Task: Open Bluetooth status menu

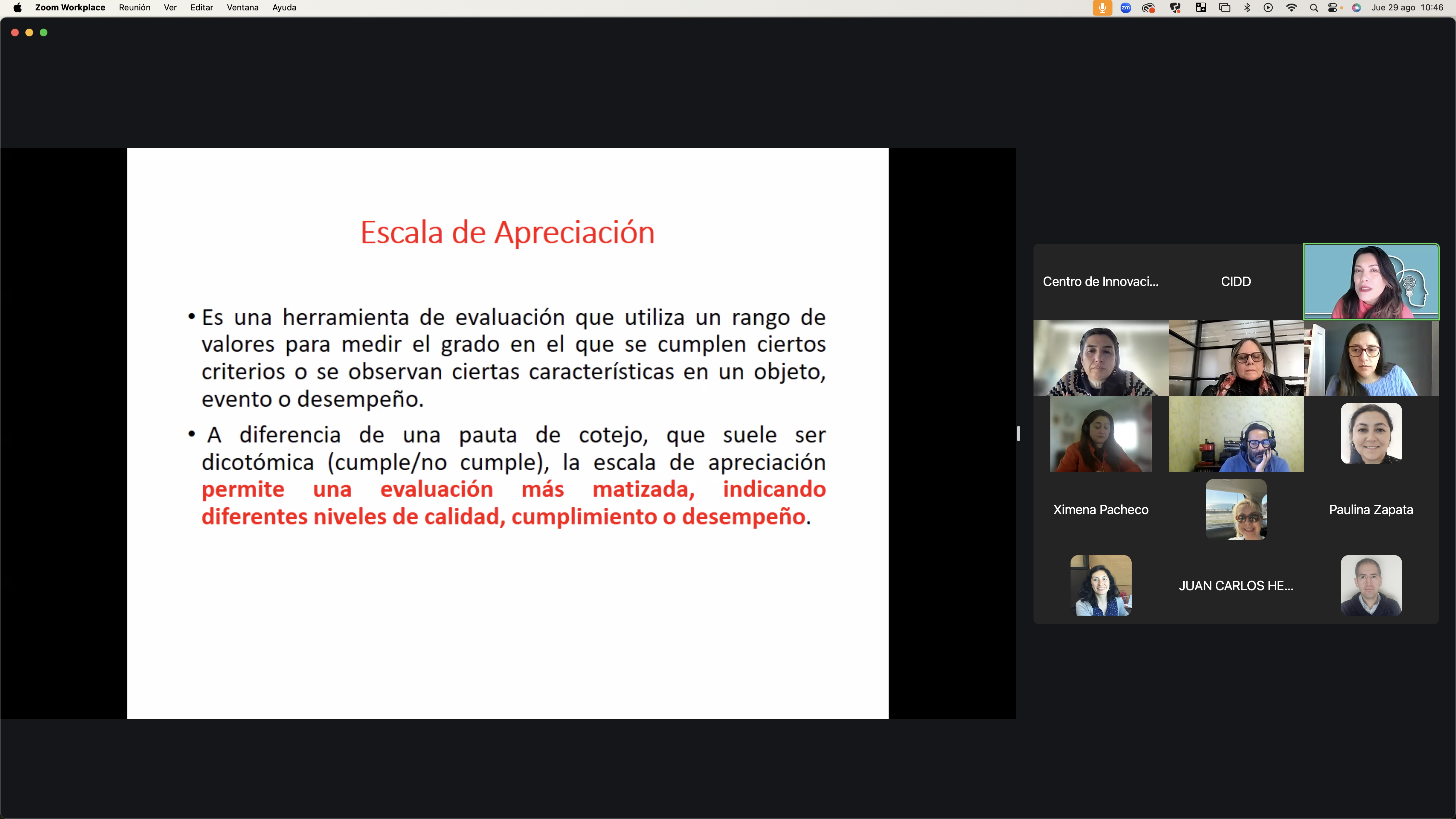Action: coord(1247,7)
